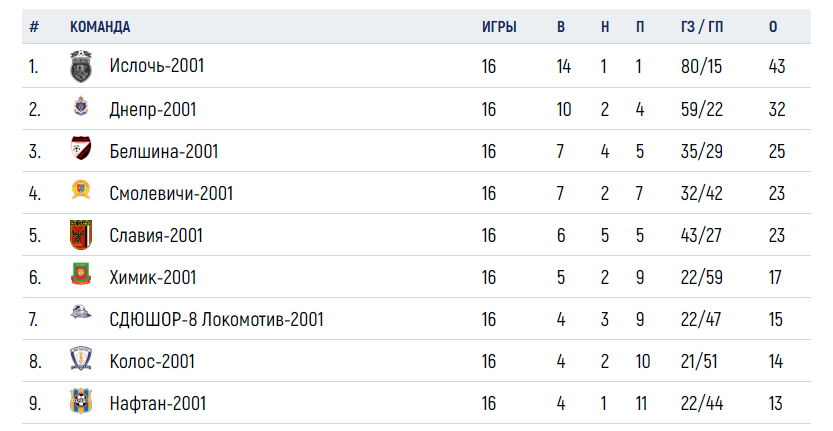Image resolution: width=833 pixels, height=431 pixels.
Task: Click the Нафтан-2001 team name
Action: (157, 403)
